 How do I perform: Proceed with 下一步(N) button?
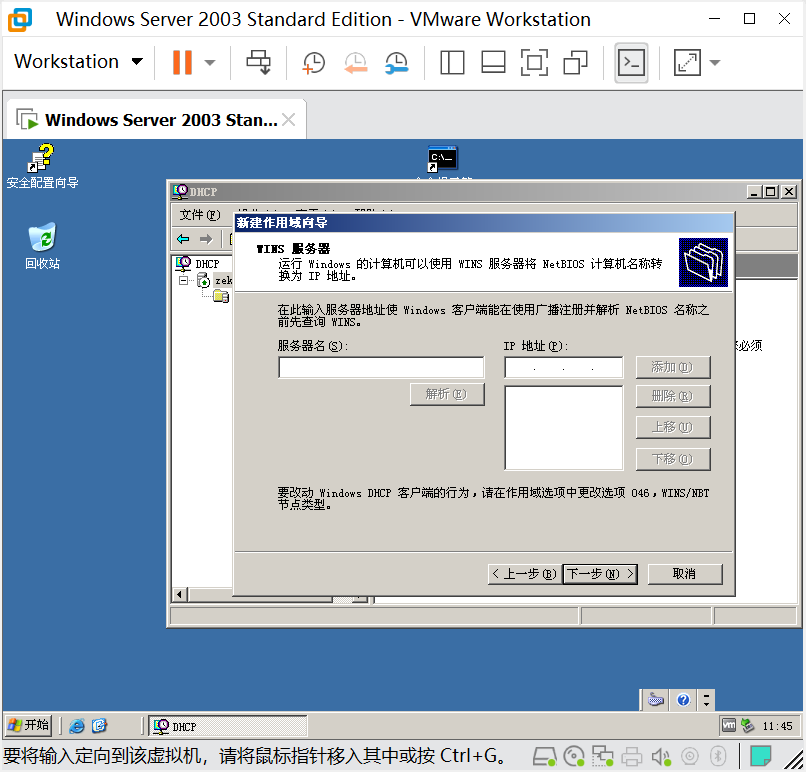pos(600,574)
